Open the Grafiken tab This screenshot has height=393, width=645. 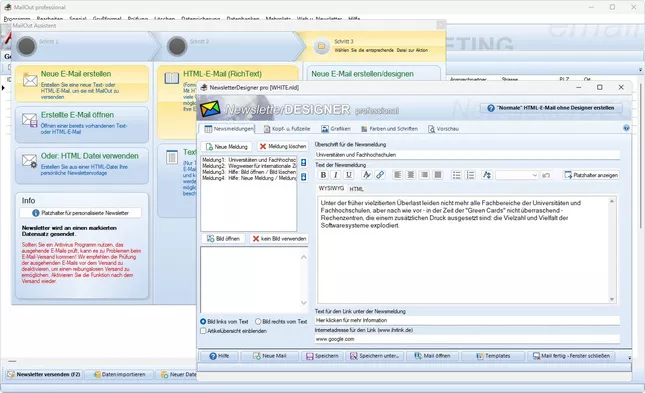click(336, 129)
